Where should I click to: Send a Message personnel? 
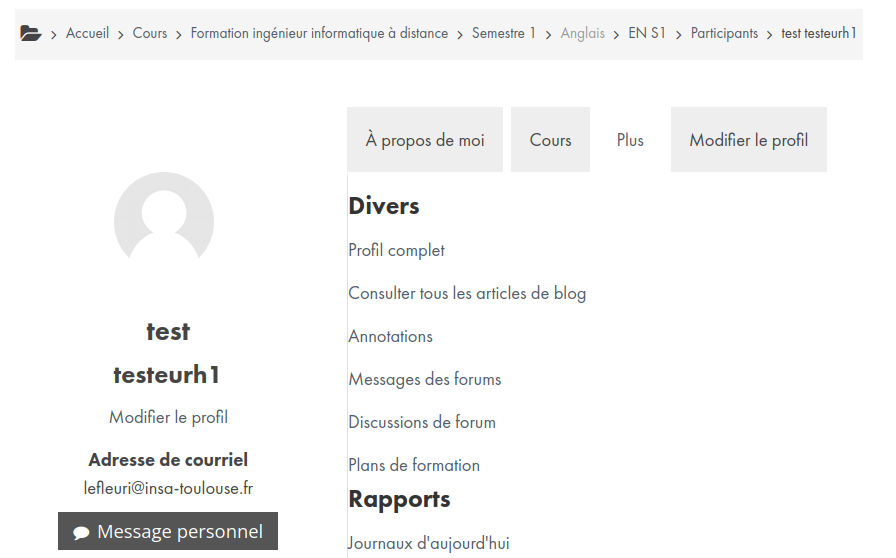pyautogui.click(x=168, y=531)
